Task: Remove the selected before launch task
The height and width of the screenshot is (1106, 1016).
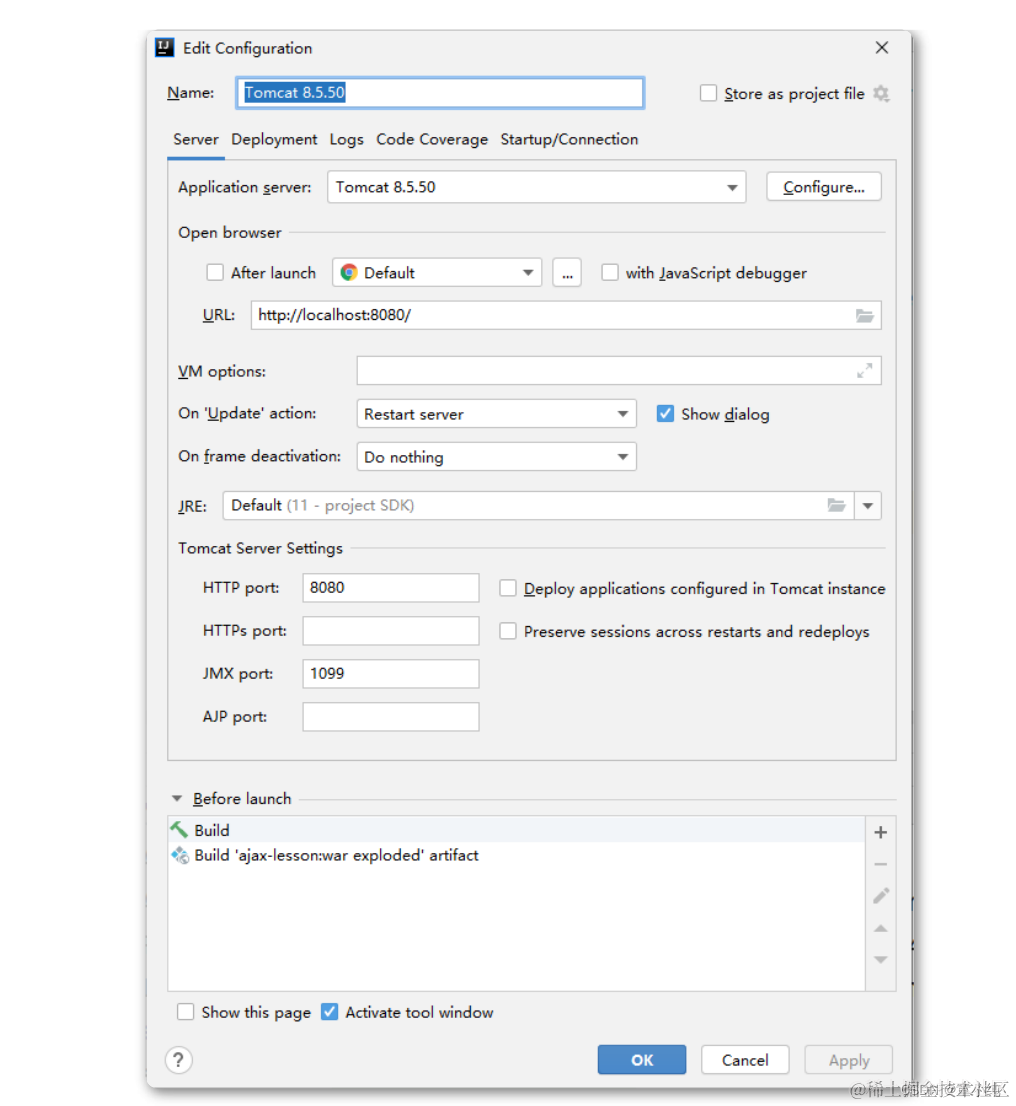Action: [881, 864]
